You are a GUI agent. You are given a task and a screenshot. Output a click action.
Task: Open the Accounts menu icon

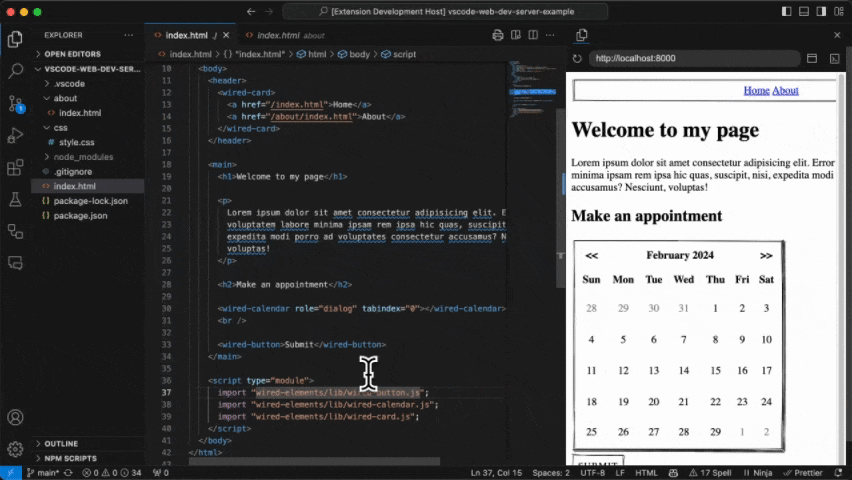click(15, 417)
